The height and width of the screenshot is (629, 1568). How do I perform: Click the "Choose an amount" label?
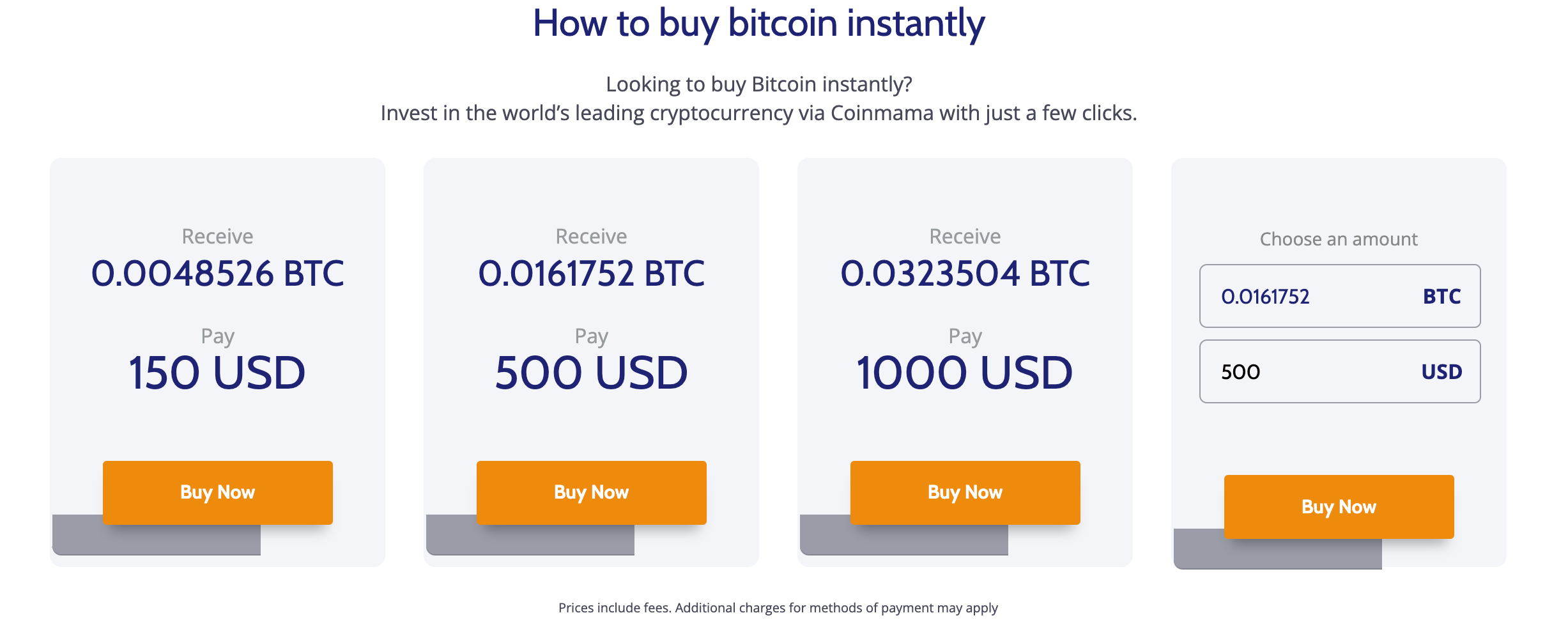(x=1339, y=239)
